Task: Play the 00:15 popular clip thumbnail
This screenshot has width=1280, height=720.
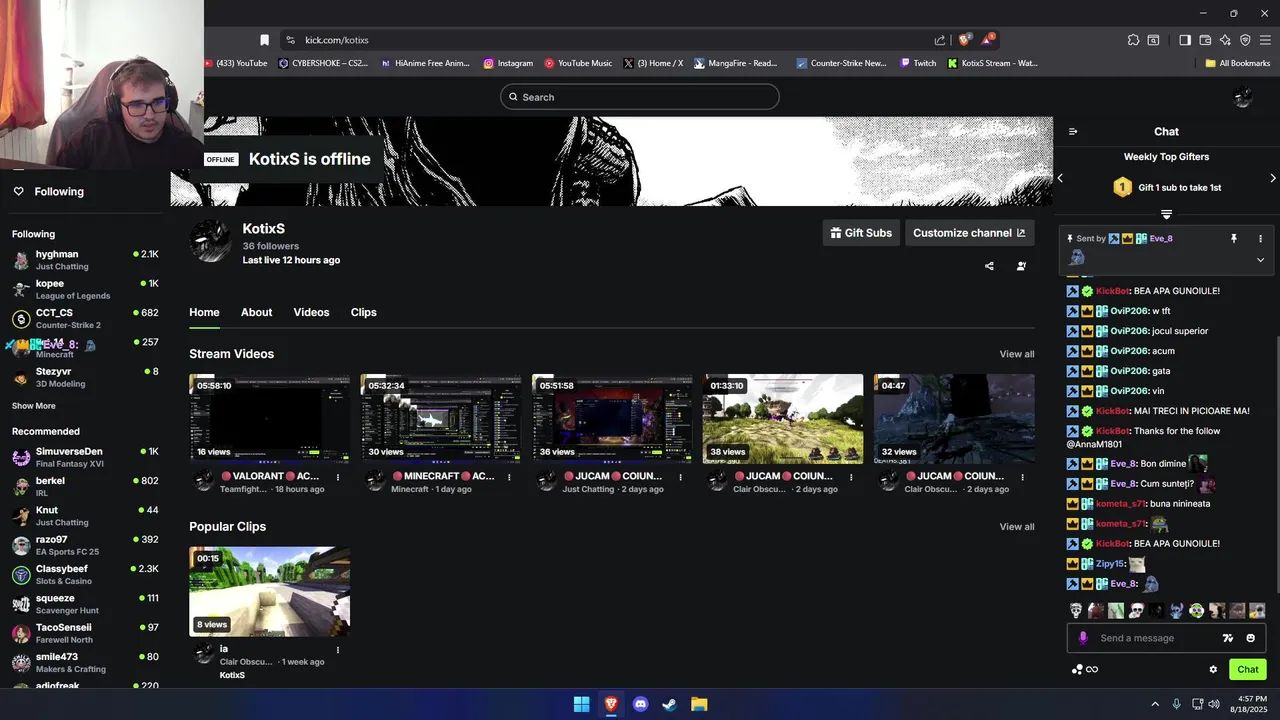Action: [269, 591]
